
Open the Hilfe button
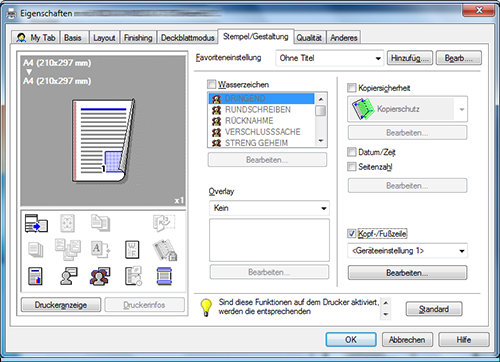click(x=464, y=340)
